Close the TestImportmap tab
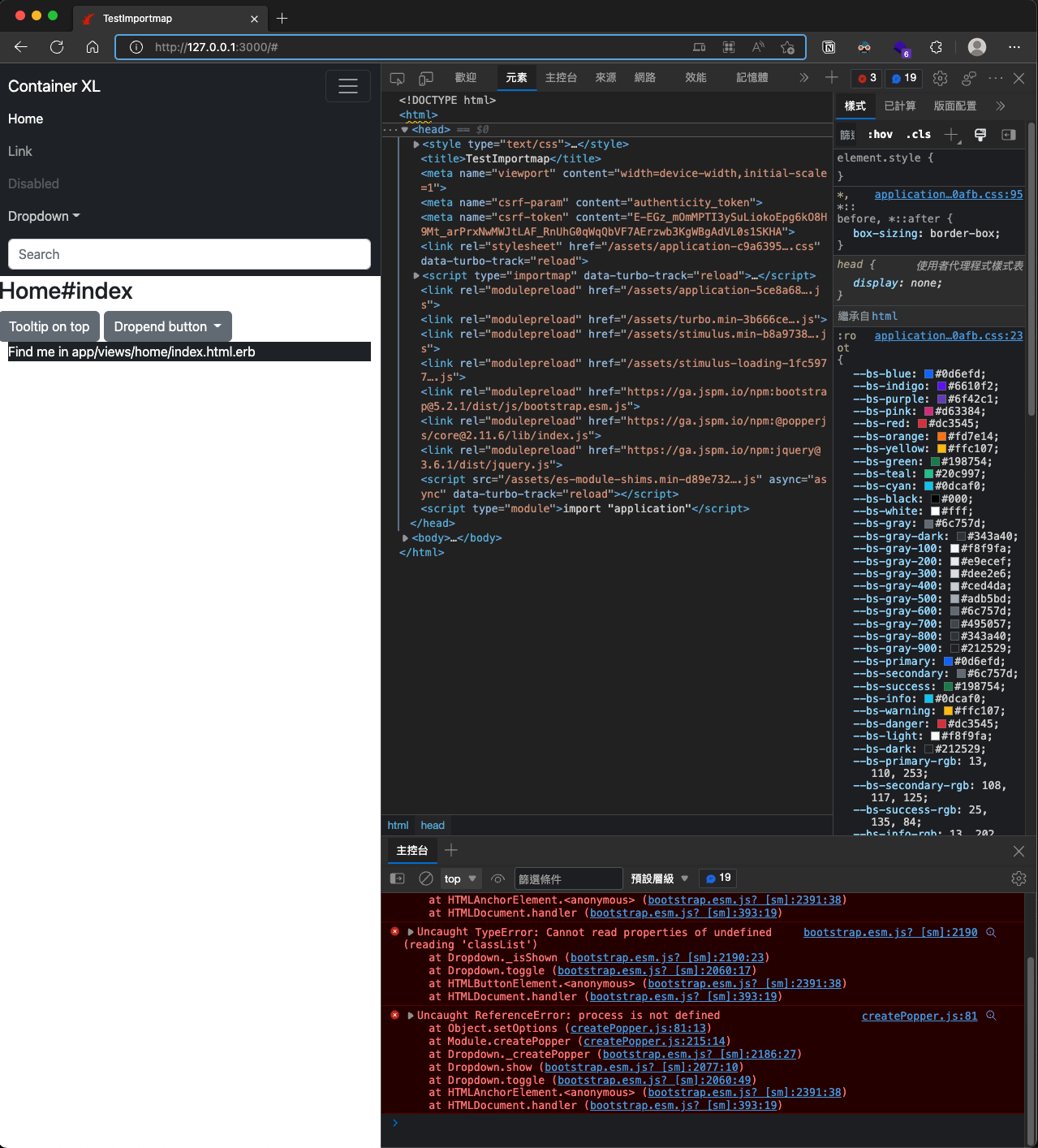The image size is (1038, 1148). tap(255, 19)
